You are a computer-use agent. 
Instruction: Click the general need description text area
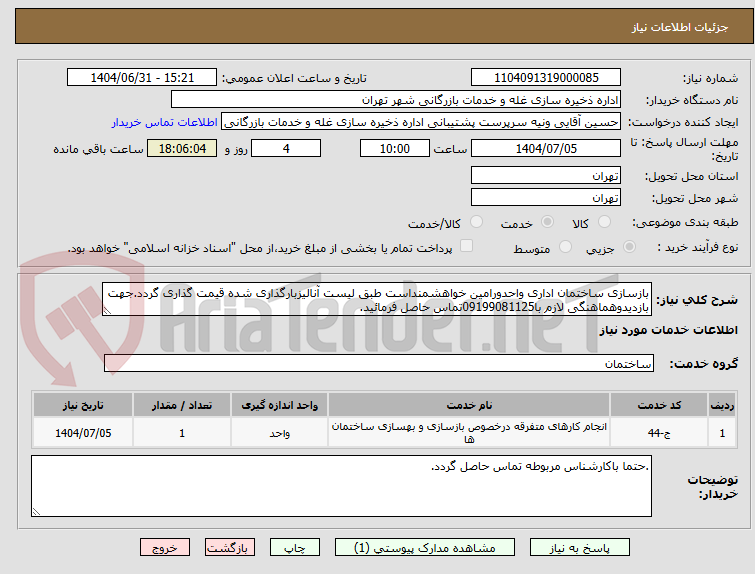point(377,300)
